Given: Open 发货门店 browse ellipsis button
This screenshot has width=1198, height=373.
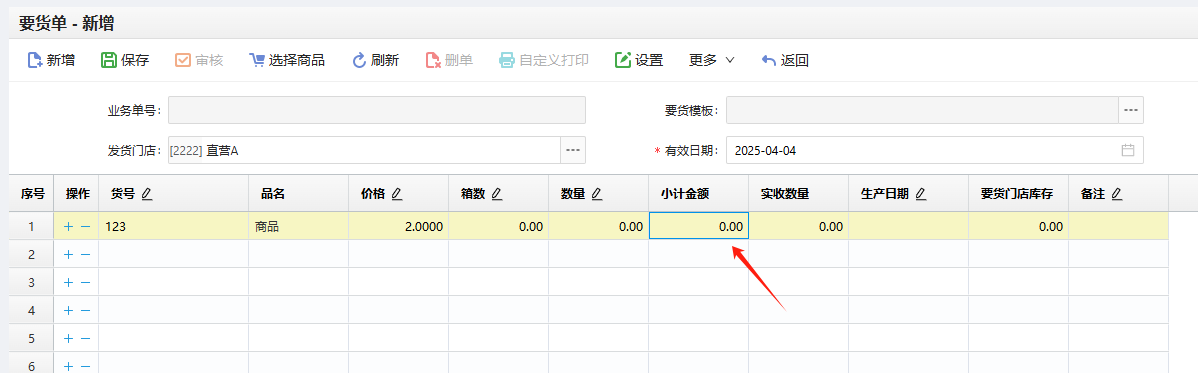Looking at the screenshot, I should (573, 151).
